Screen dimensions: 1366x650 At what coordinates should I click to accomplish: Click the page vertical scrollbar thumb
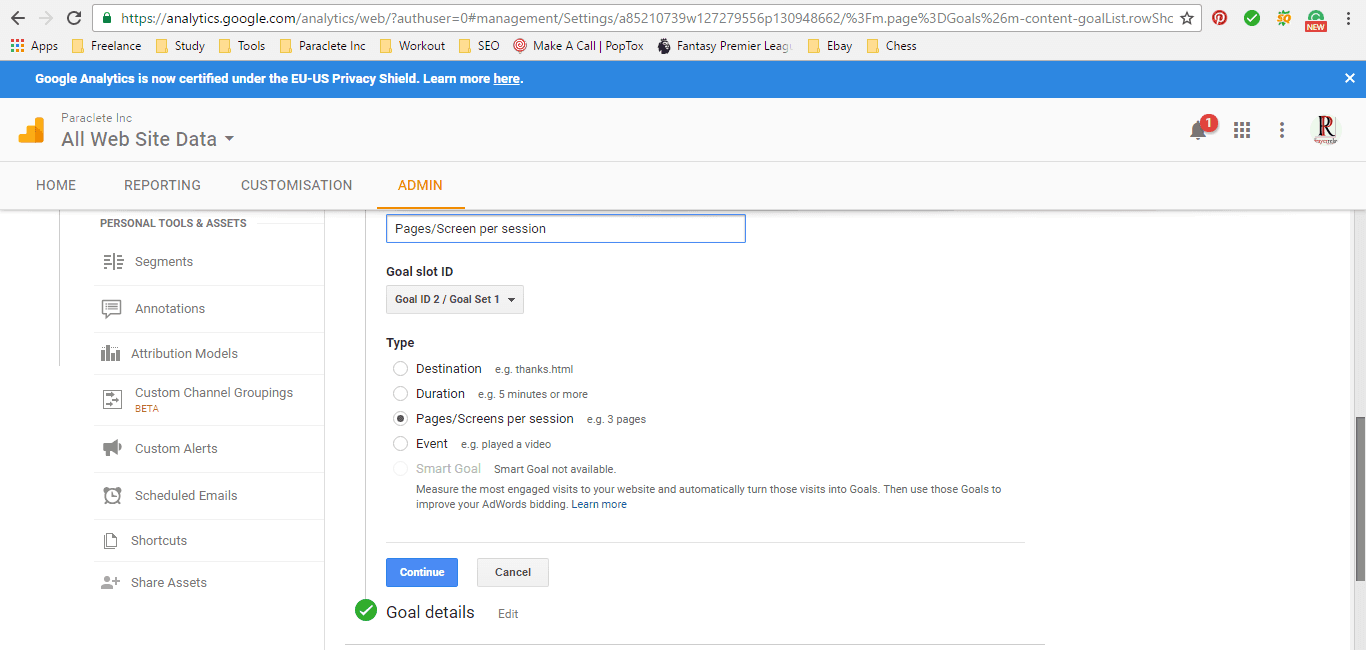tap(1360, 498)
